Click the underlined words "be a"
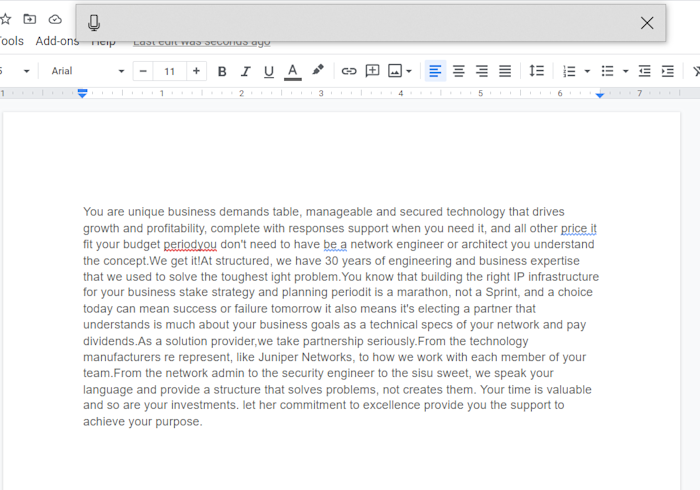Screen dimensions: 700x490 pos(335,245)
